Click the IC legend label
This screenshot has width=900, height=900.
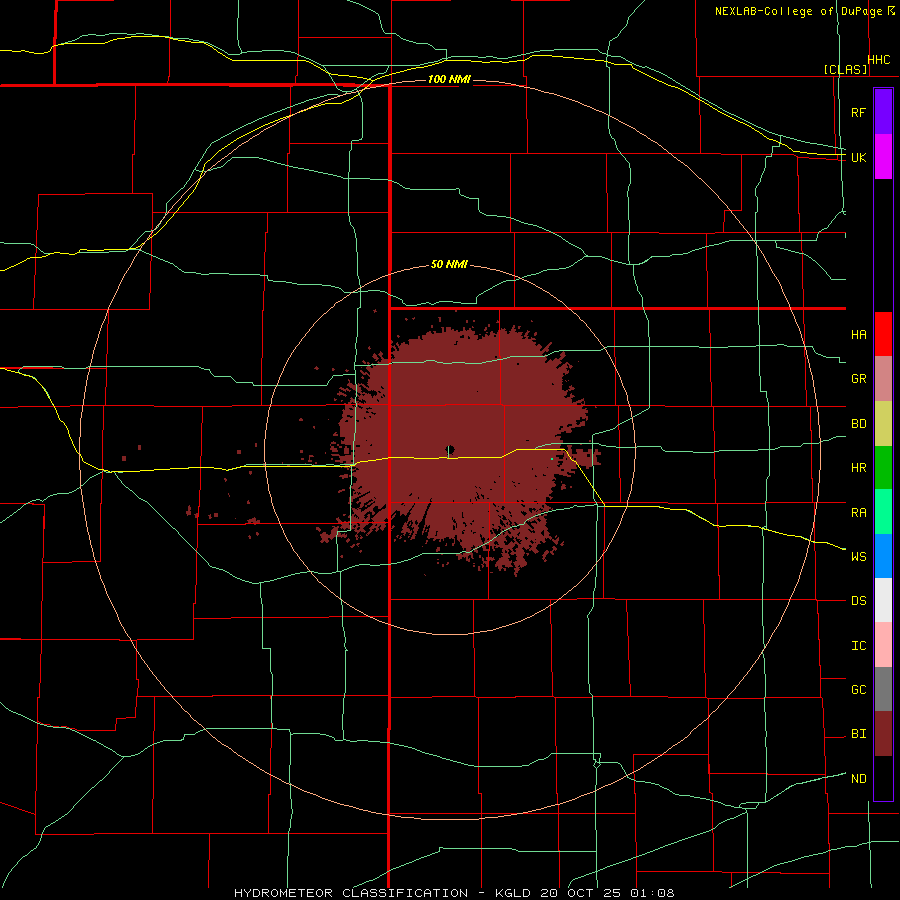coord(858,646)
